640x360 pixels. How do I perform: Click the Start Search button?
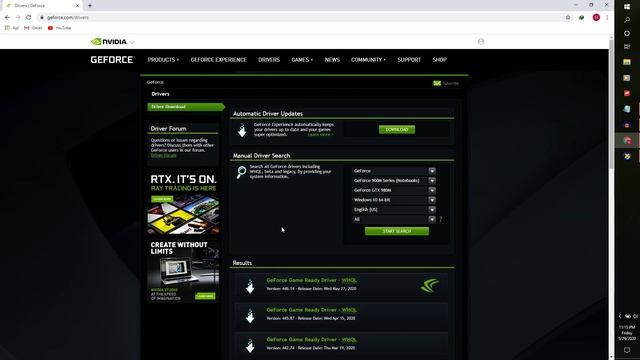tap(397, 231)
